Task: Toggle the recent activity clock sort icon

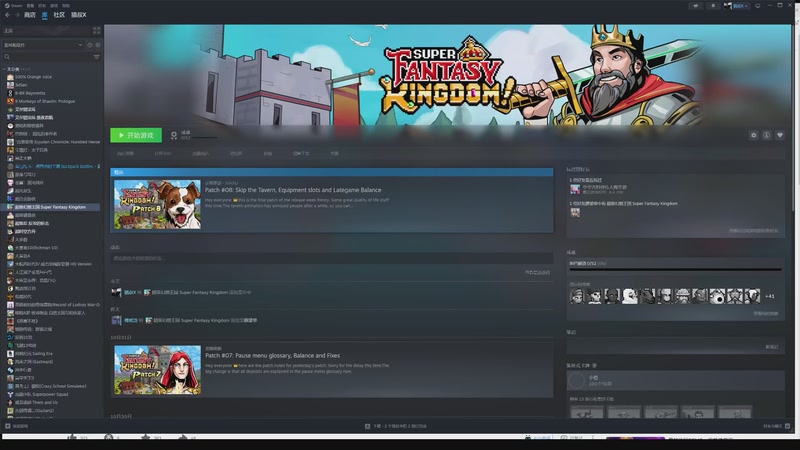Action: [90, 45]
